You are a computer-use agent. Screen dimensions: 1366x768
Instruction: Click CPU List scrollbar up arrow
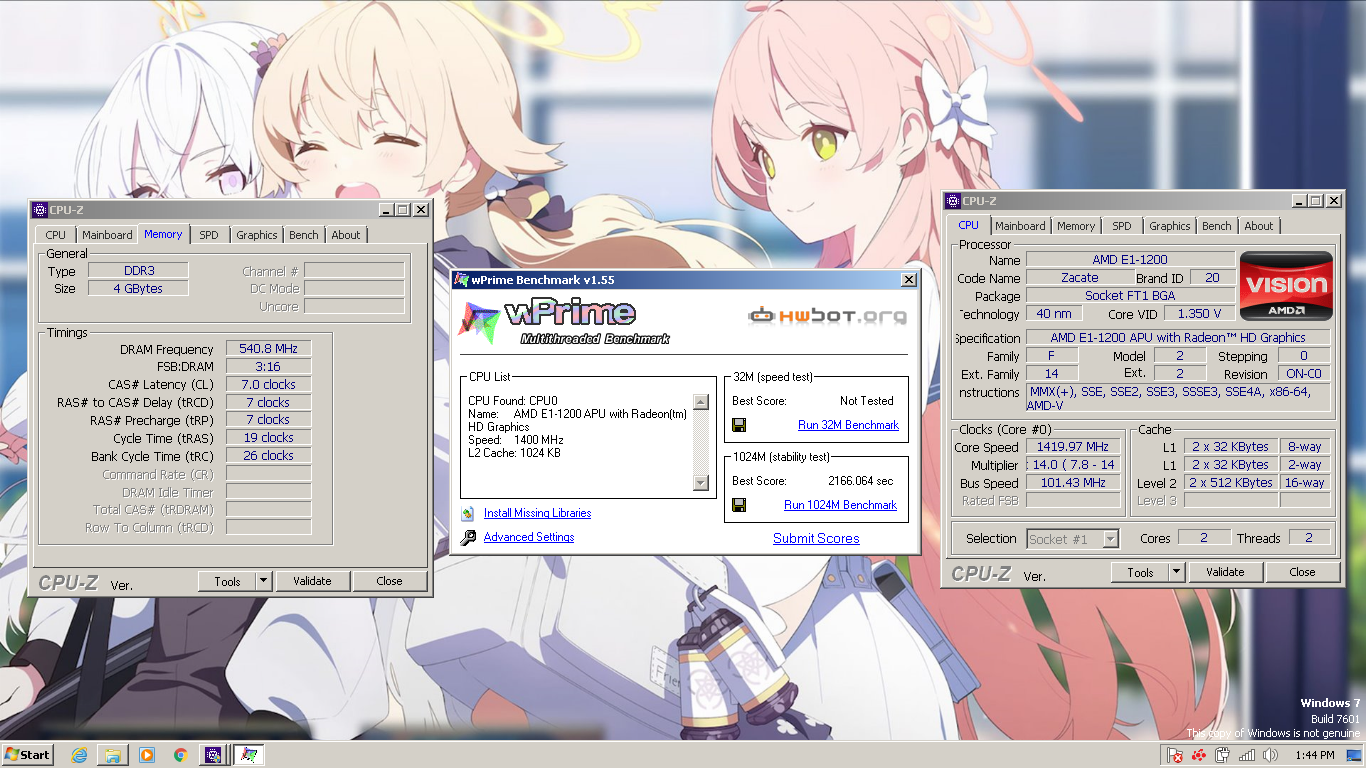[x=701, y=403]
